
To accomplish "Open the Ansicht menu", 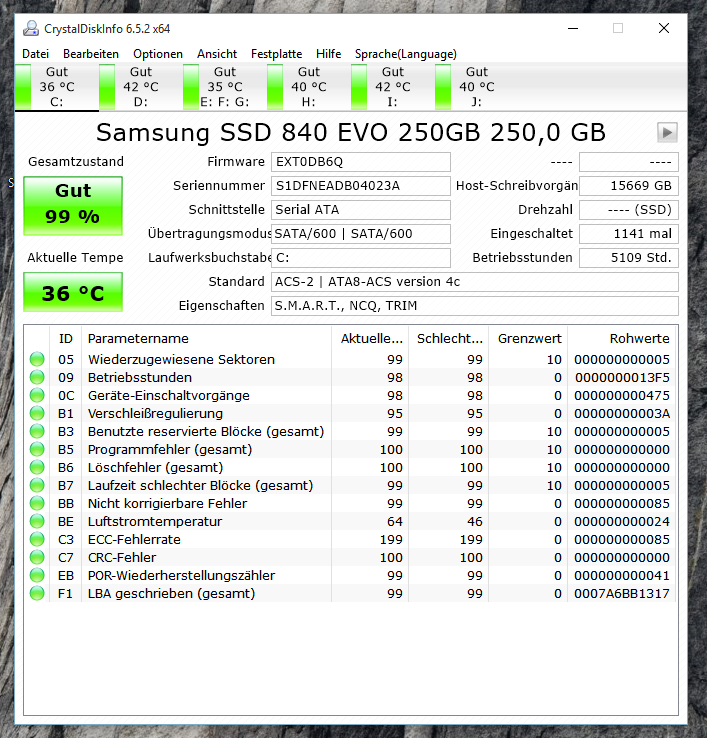I will point(217,54).
